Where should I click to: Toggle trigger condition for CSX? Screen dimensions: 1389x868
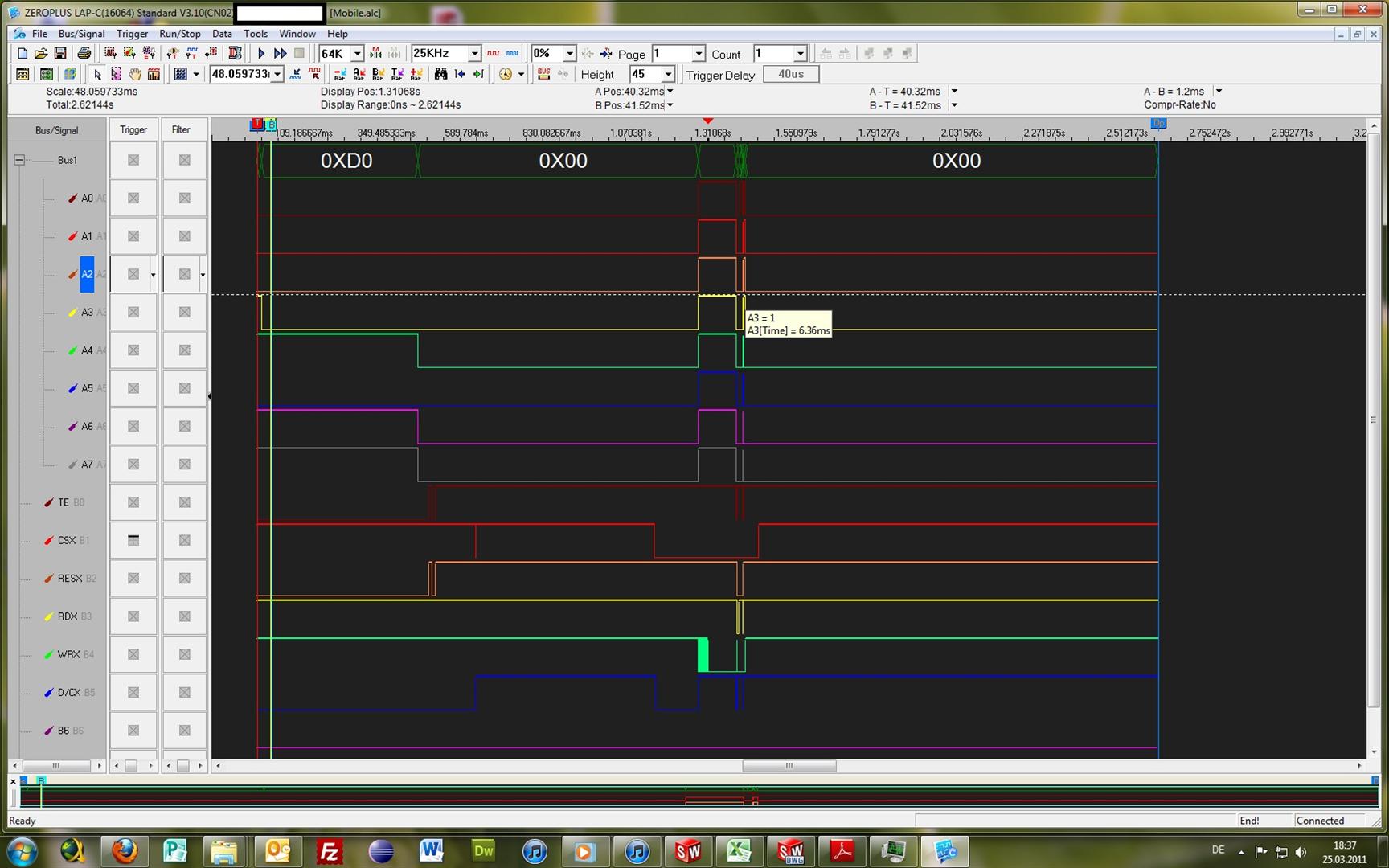(x=133, y=540)
